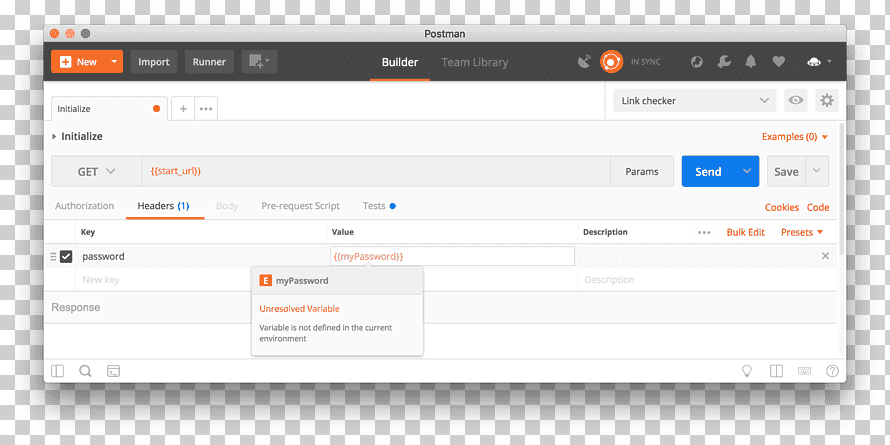The height and width of the screenshot is (445, 890).
Task: Click the Unresolved Variable text in tooltip
Action: click(x=299, y=309)
